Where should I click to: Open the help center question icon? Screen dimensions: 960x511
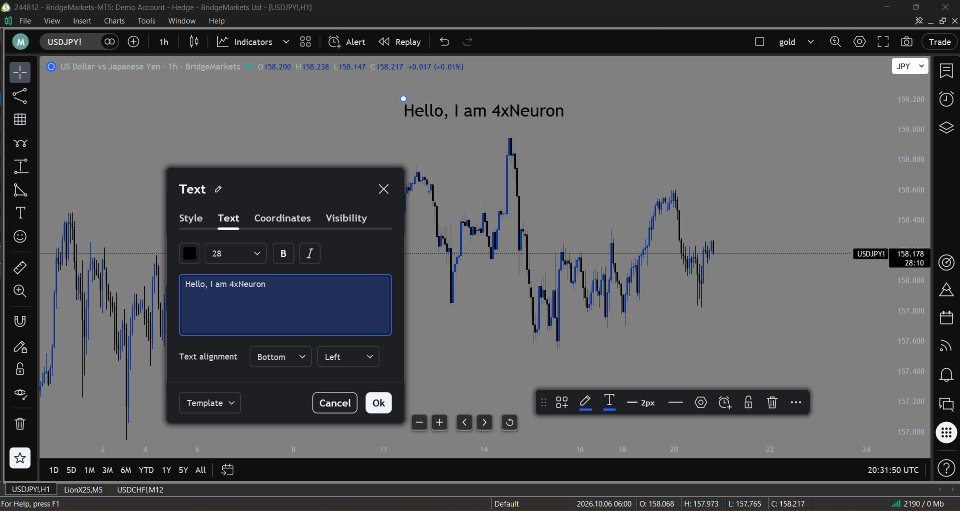pos(946,469)
